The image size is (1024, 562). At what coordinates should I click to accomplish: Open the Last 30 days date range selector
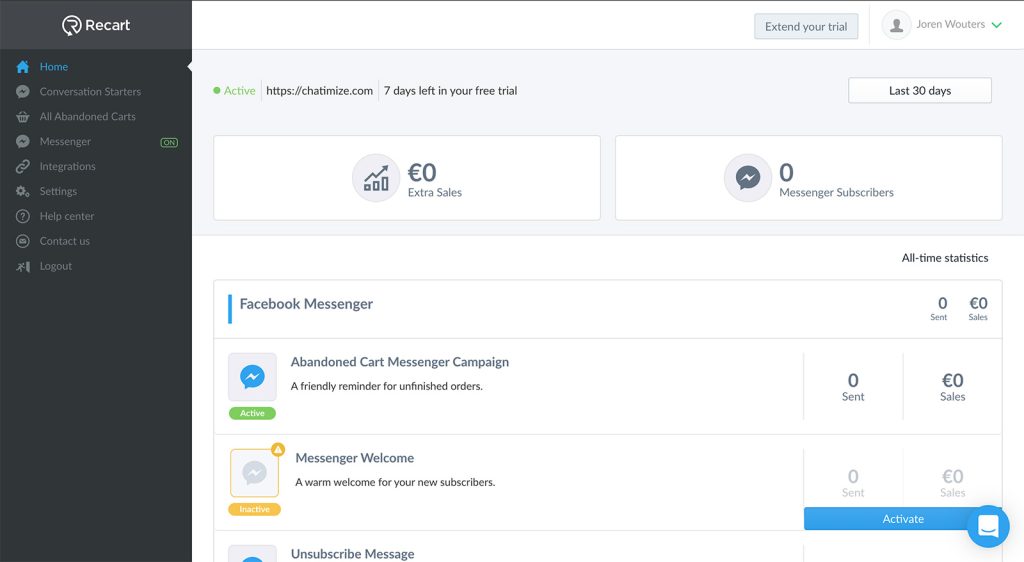click(x=919, y=91)
